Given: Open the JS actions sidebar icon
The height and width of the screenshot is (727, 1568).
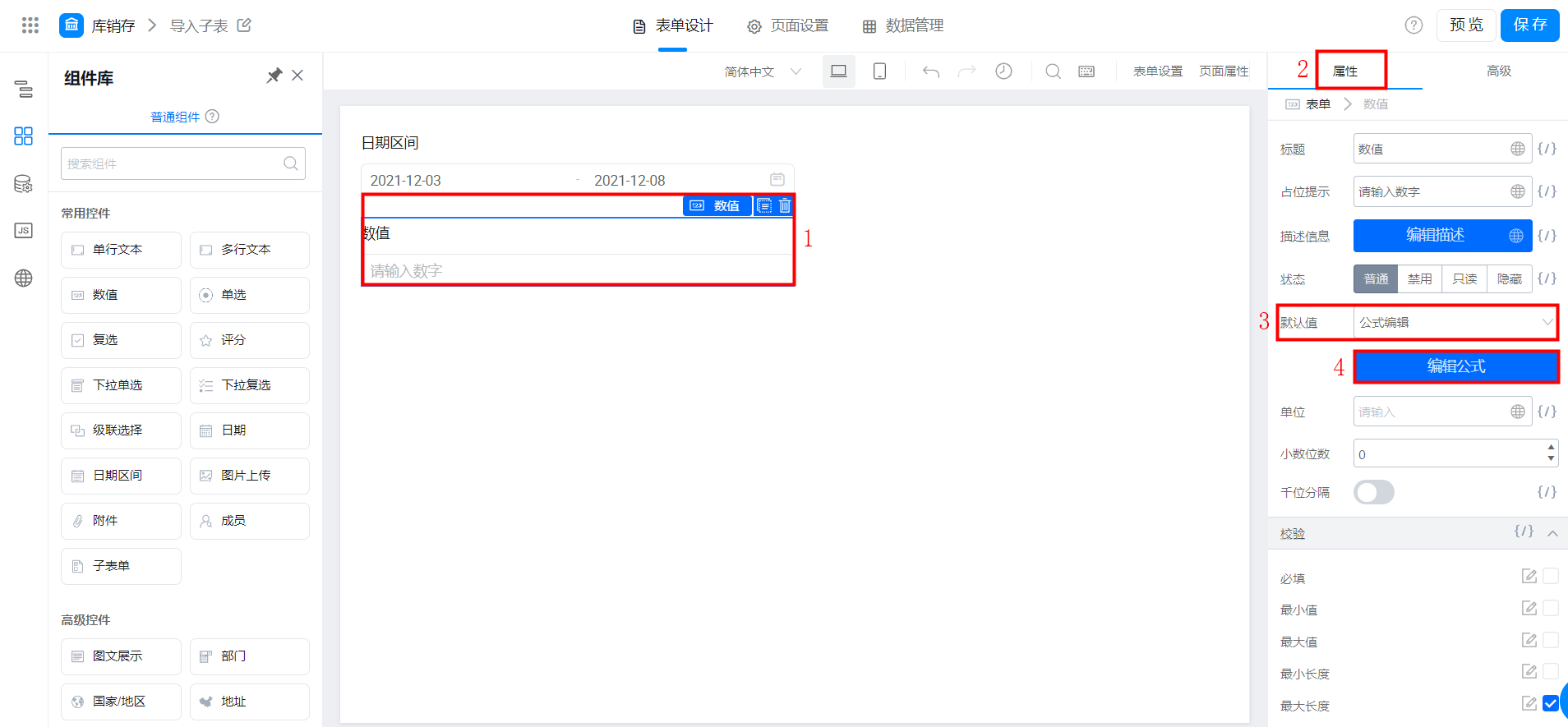Looking at the screenshot, I should (x=24, y=231).
